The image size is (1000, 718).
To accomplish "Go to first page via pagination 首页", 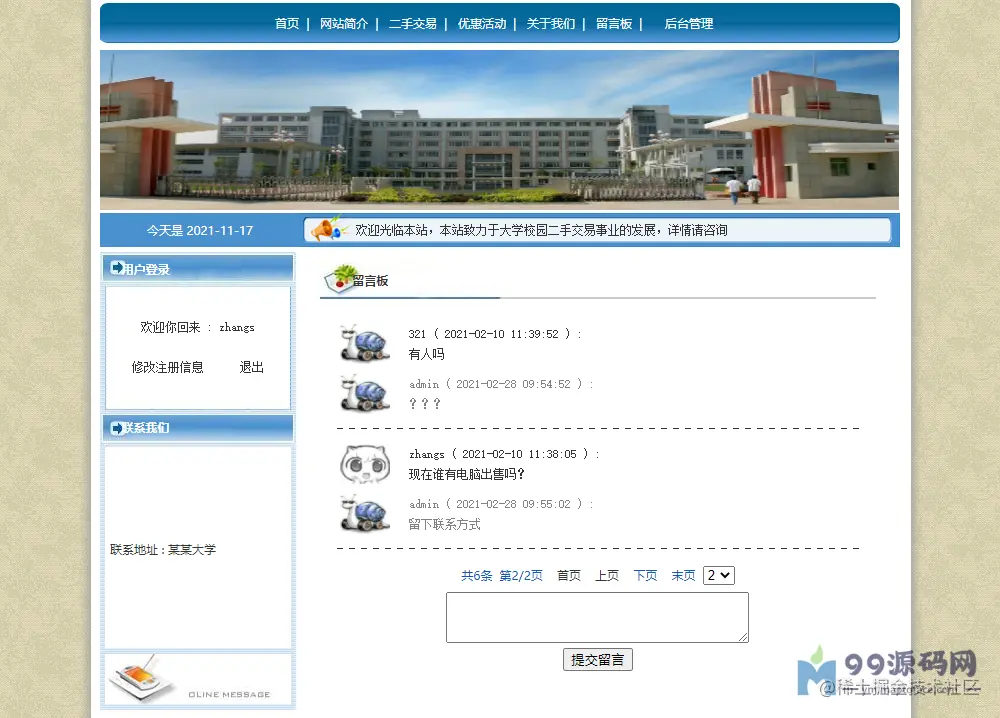I will pos(569,576).
